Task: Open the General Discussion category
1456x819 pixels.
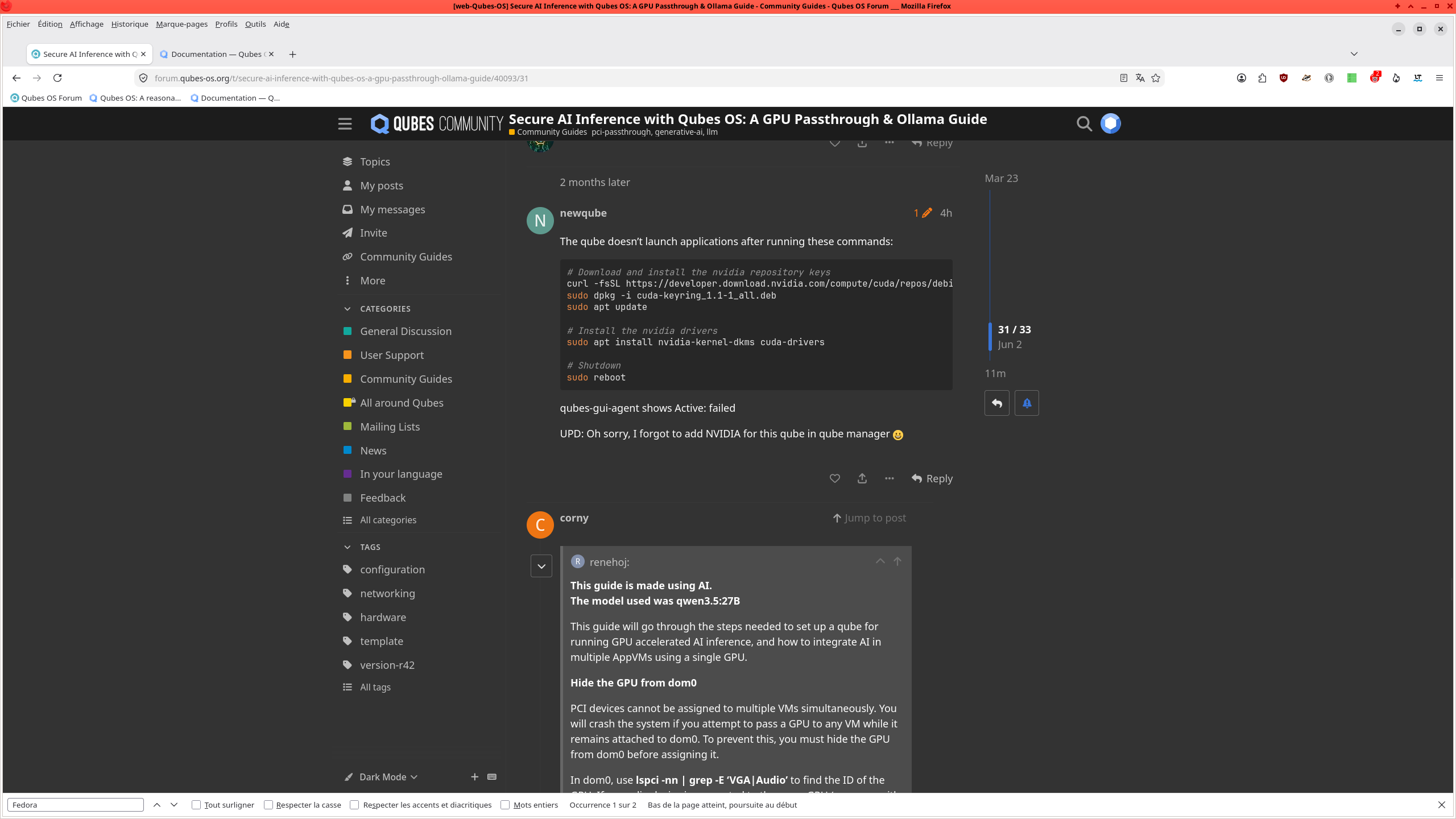Action: coord(406,331)
